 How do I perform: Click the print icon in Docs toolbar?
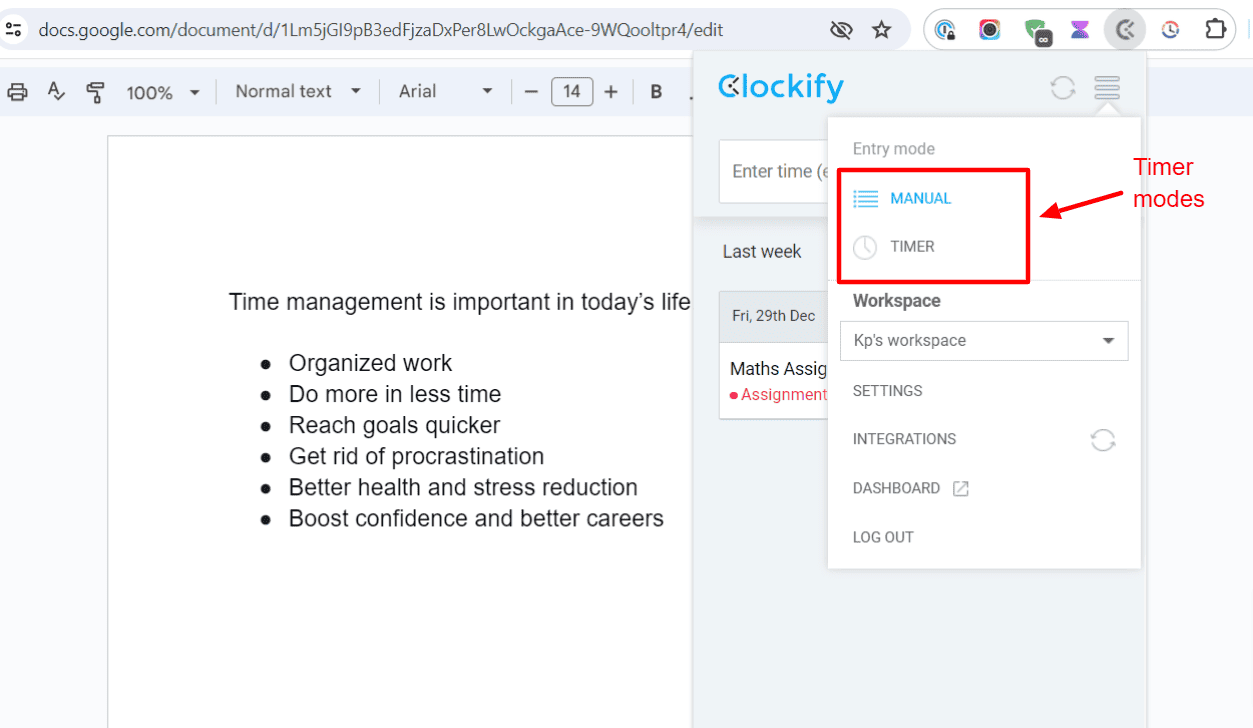(x=18, y=93)
